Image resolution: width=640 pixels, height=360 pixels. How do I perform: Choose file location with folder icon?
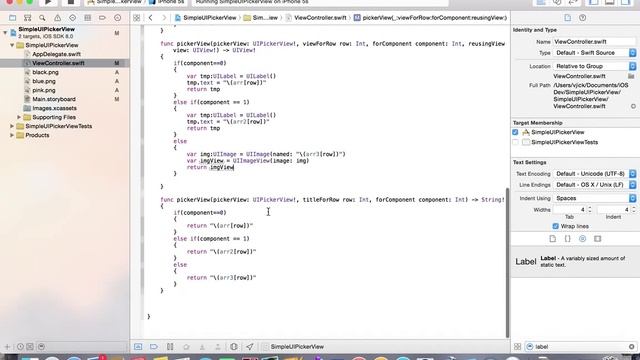pyautogui.click(x=631, y=76)
